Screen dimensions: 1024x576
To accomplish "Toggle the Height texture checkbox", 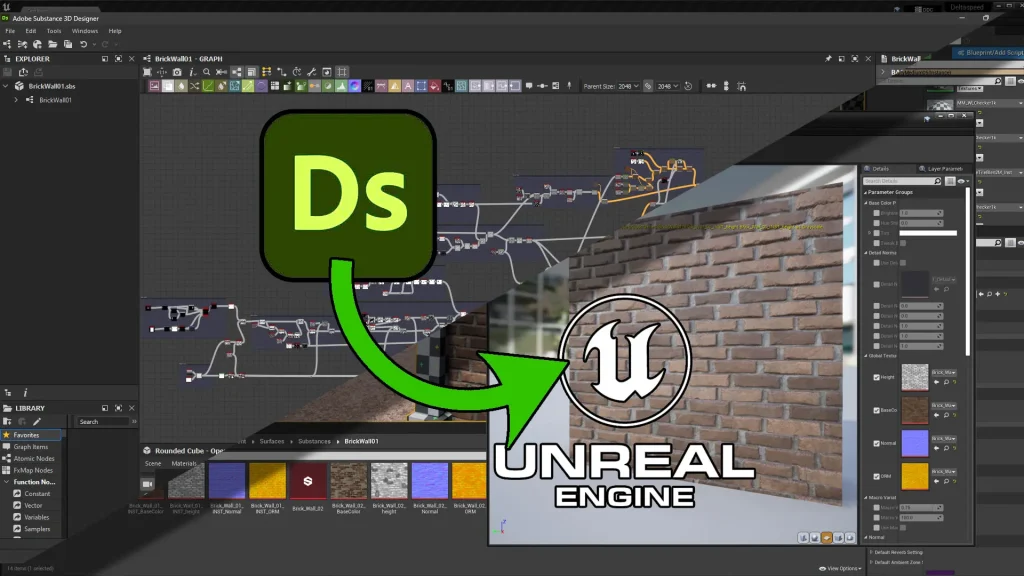I will pyautogui.click(x=877, y=377).
